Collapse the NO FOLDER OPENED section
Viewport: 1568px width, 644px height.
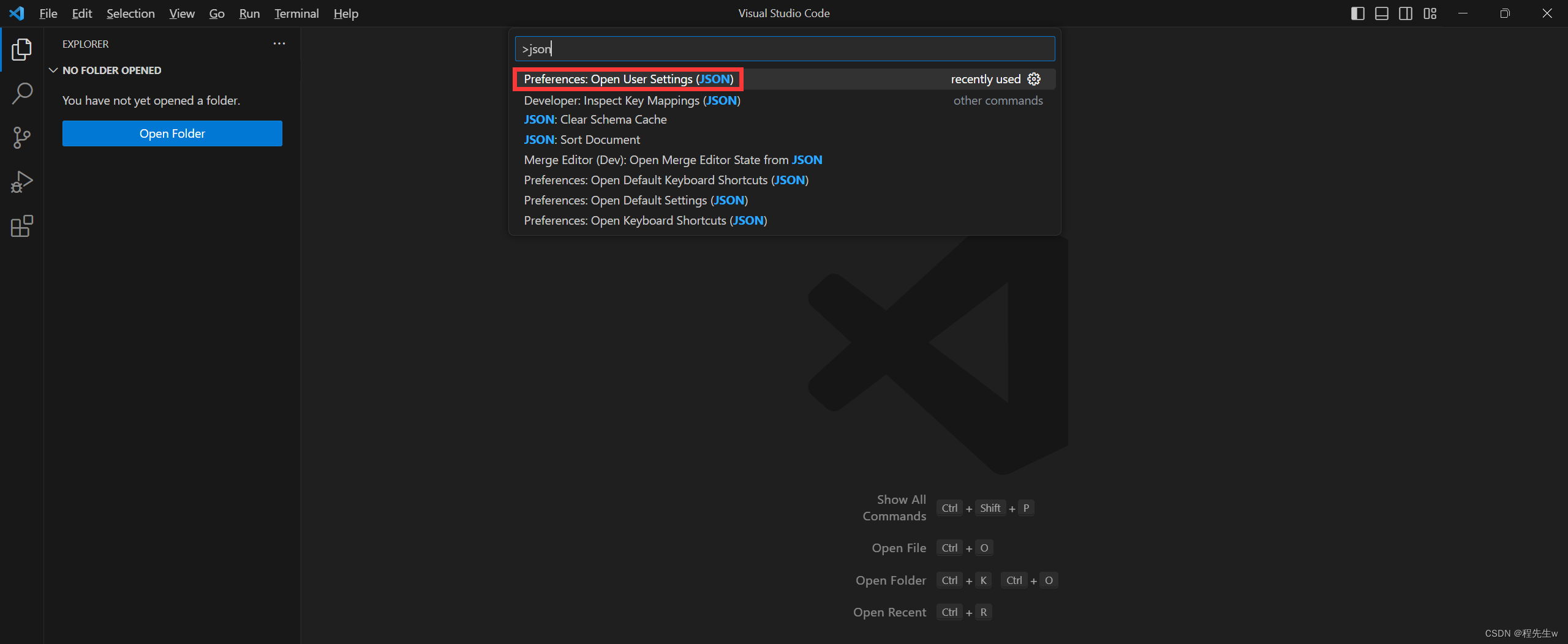pyautogui.click(x=53, y=70)
